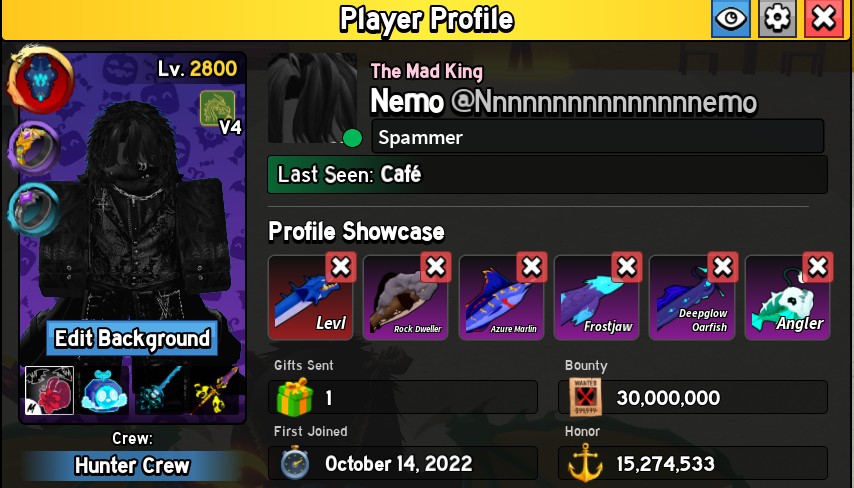
Task: Remove Levi from the Profile Showcase
Action: pyautogui.click(x=341, y=267)
